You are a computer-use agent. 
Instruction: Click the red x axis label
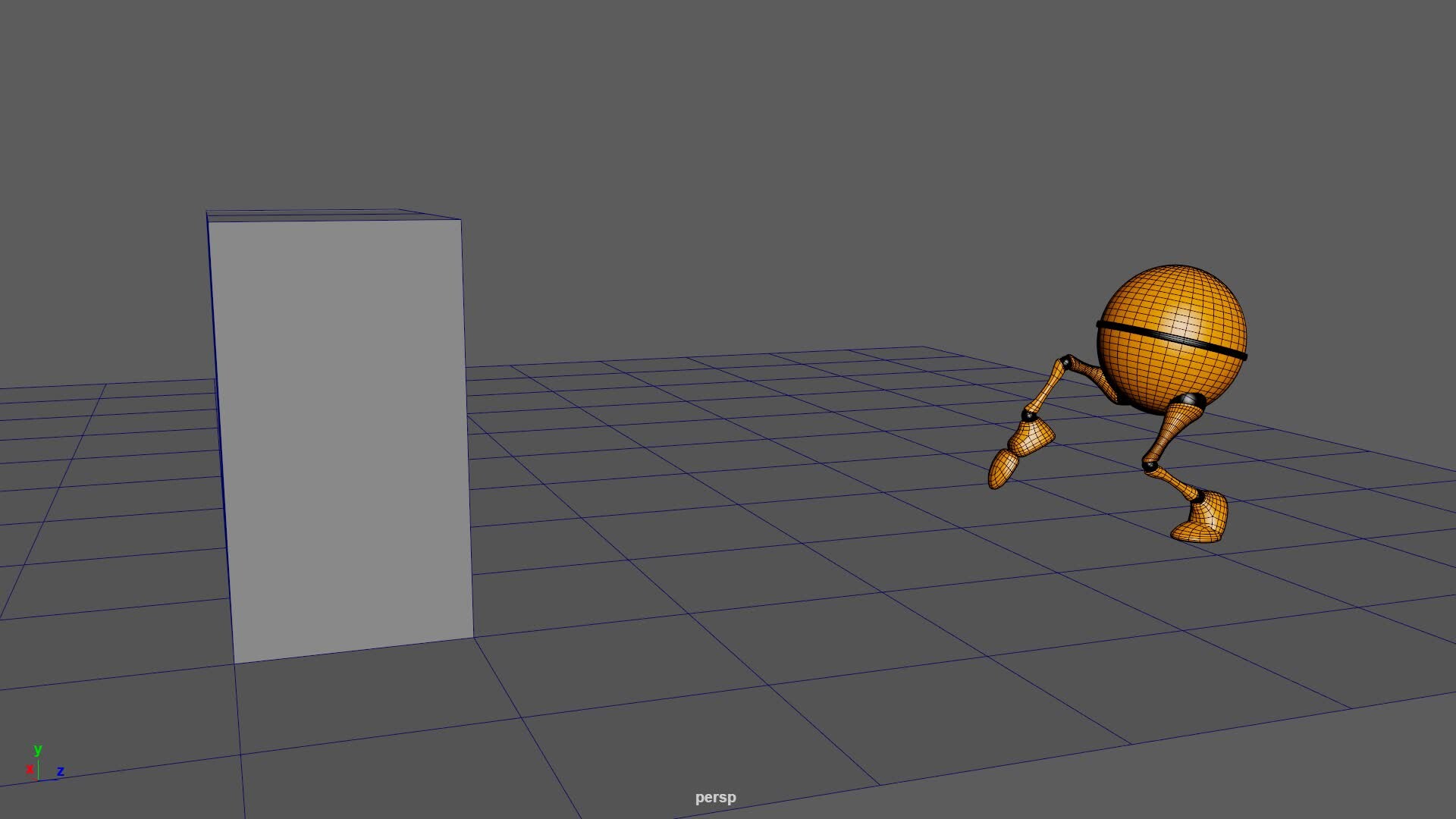[x=29, y=769]
